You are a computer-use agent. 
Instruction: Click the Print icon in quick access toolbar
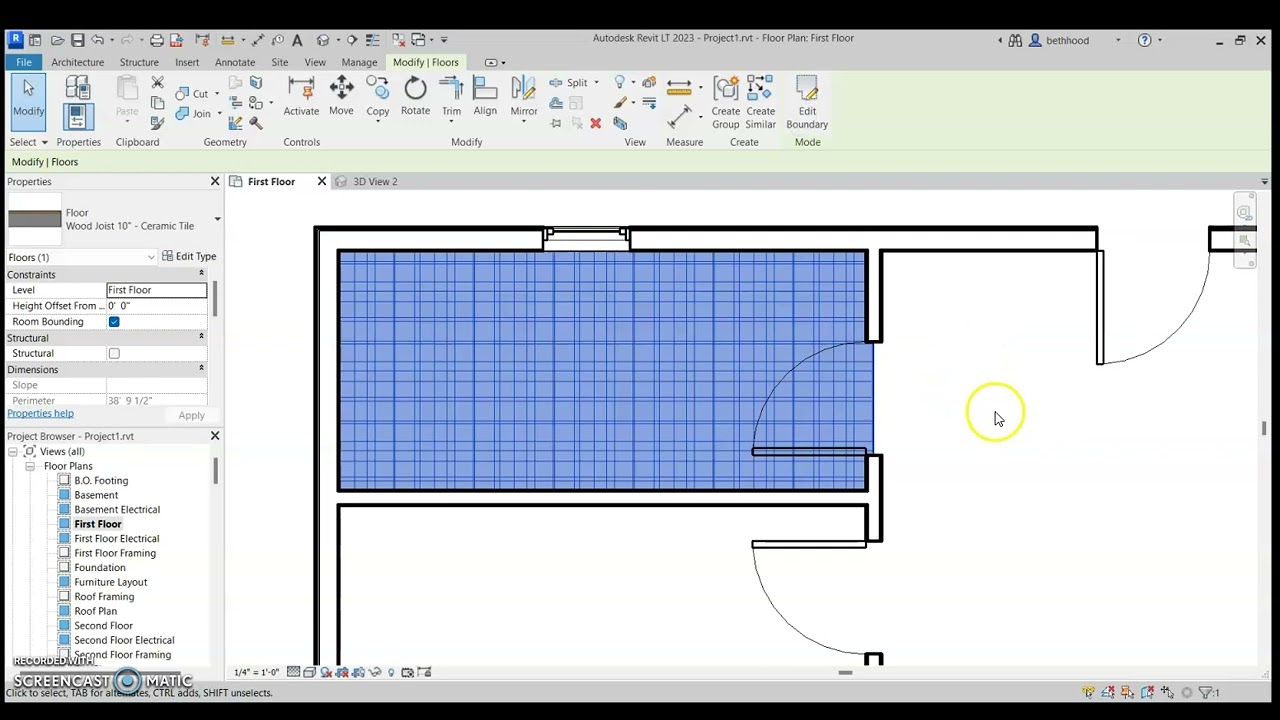(x=157, y=40)
